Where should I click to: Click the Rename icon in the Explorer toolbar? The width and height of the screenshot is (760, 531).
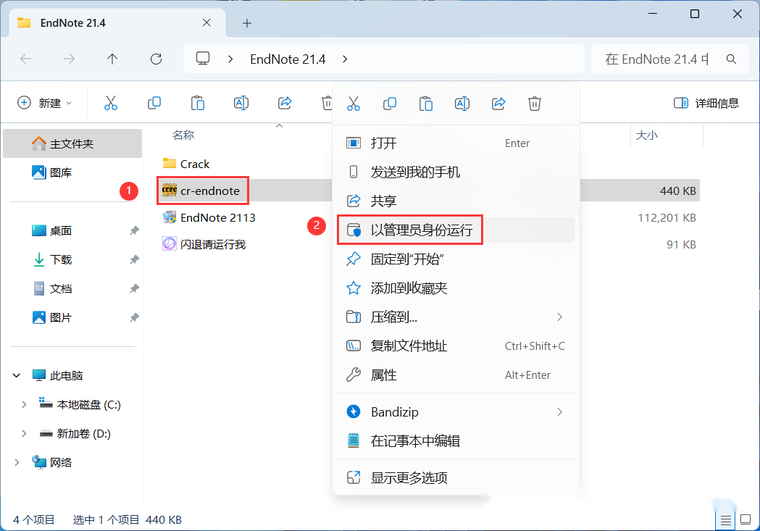[x=241, y=103]
